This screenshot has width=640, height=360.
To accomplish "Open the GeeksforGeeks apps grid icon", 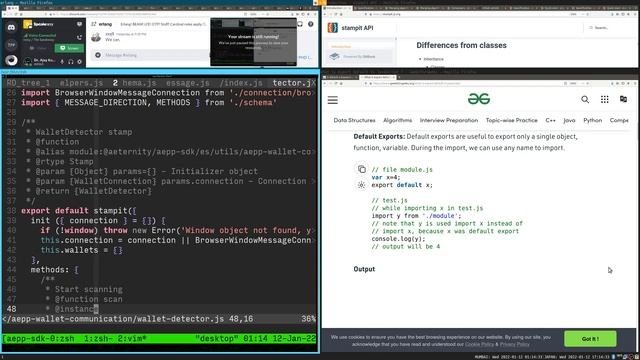I will click(604, 99).
